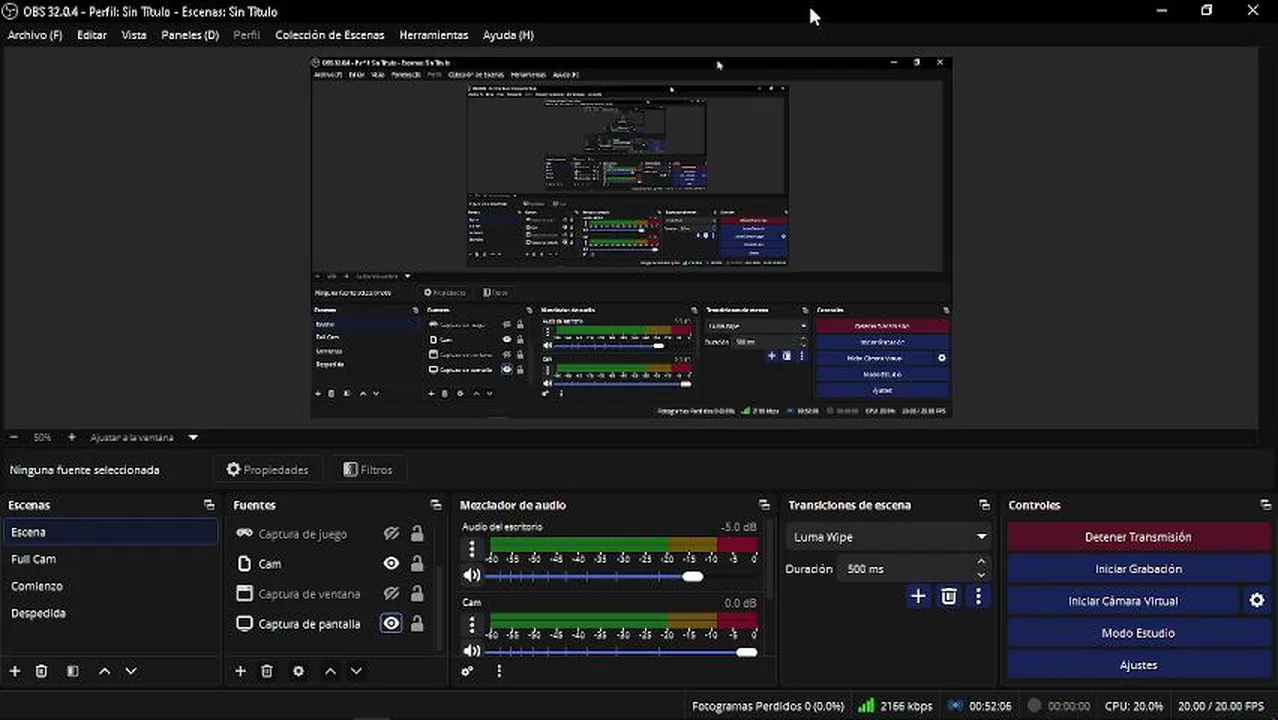This screenshot has width=1278, height=720.
Task: Open the Paneles (D) menu
Action: pyautogui.click(x=190, y=35)
